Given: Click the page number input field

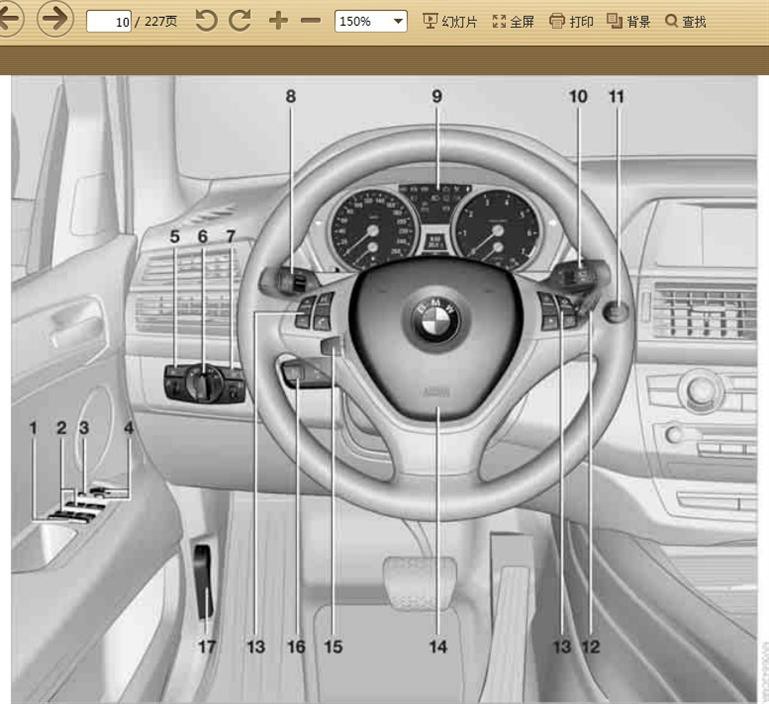Looking at the screenshot, I should (109, 22).
